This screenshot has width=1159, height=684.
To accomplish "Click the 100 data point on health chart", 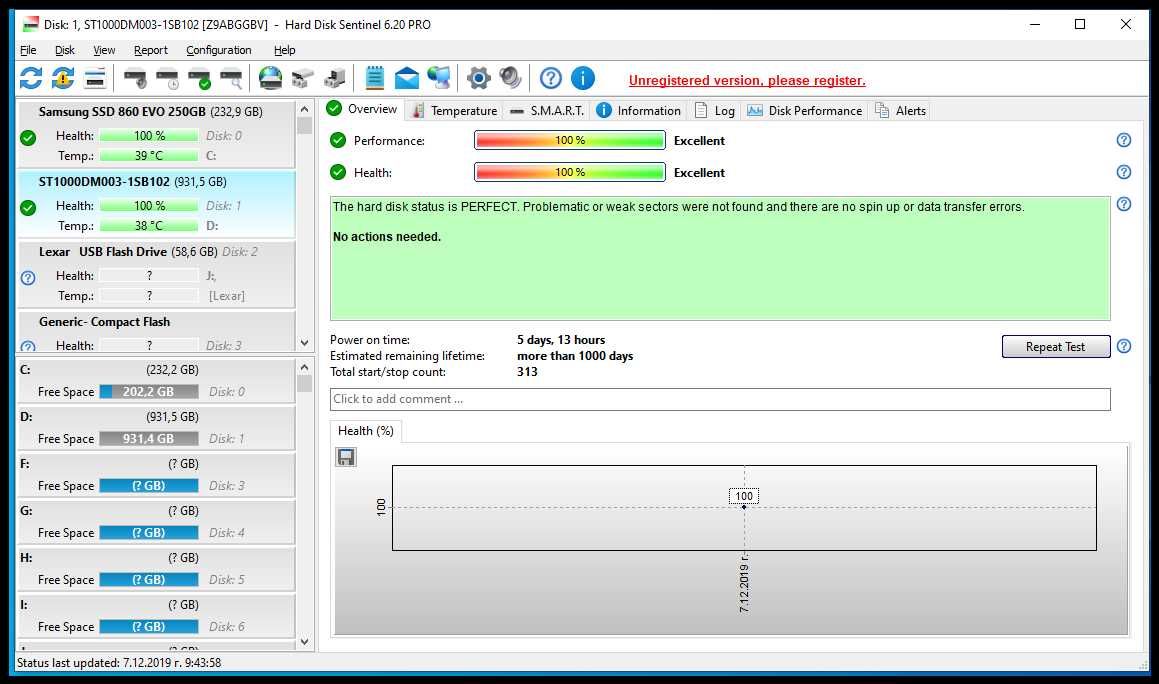I will coord(744,507).
